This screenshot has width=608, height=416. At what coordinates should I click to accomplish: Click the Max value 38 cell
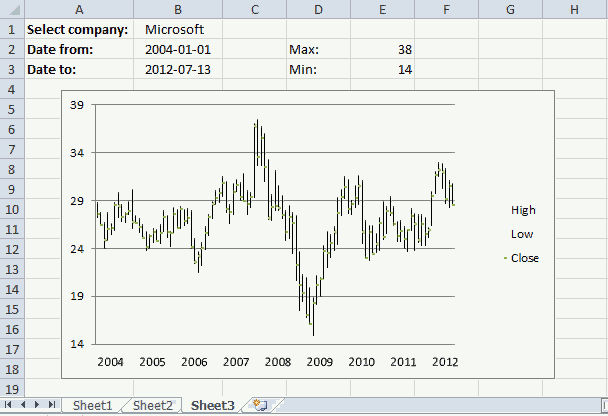point(382,49)
